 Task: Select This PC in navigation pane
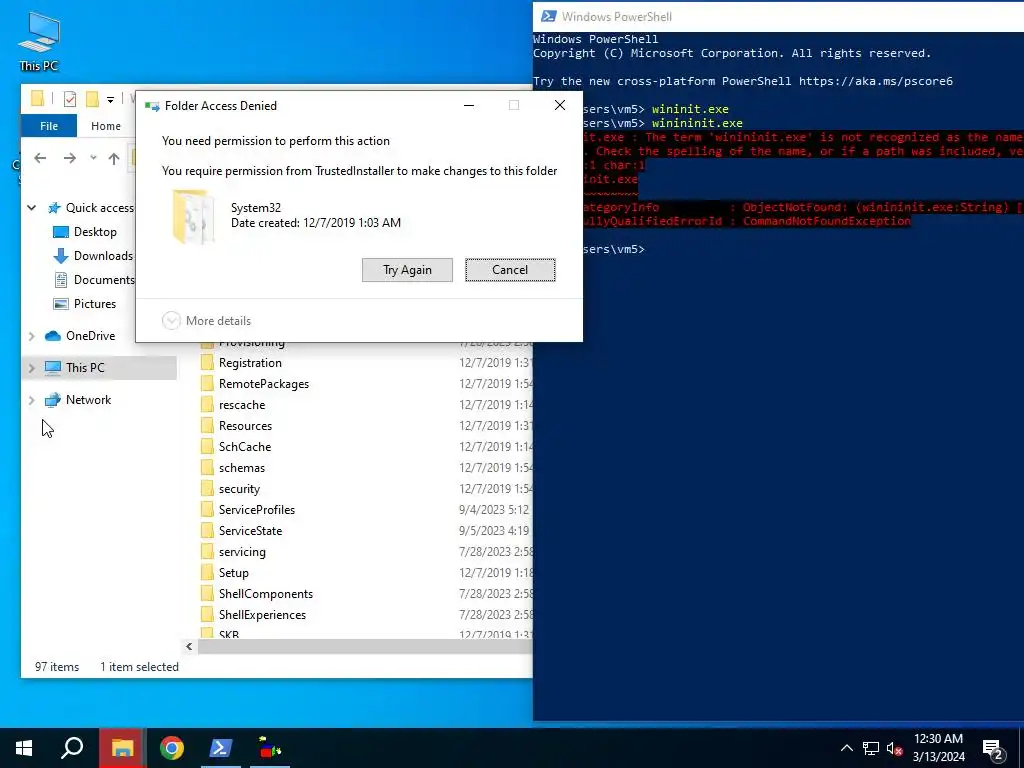(x=85, y=368)
